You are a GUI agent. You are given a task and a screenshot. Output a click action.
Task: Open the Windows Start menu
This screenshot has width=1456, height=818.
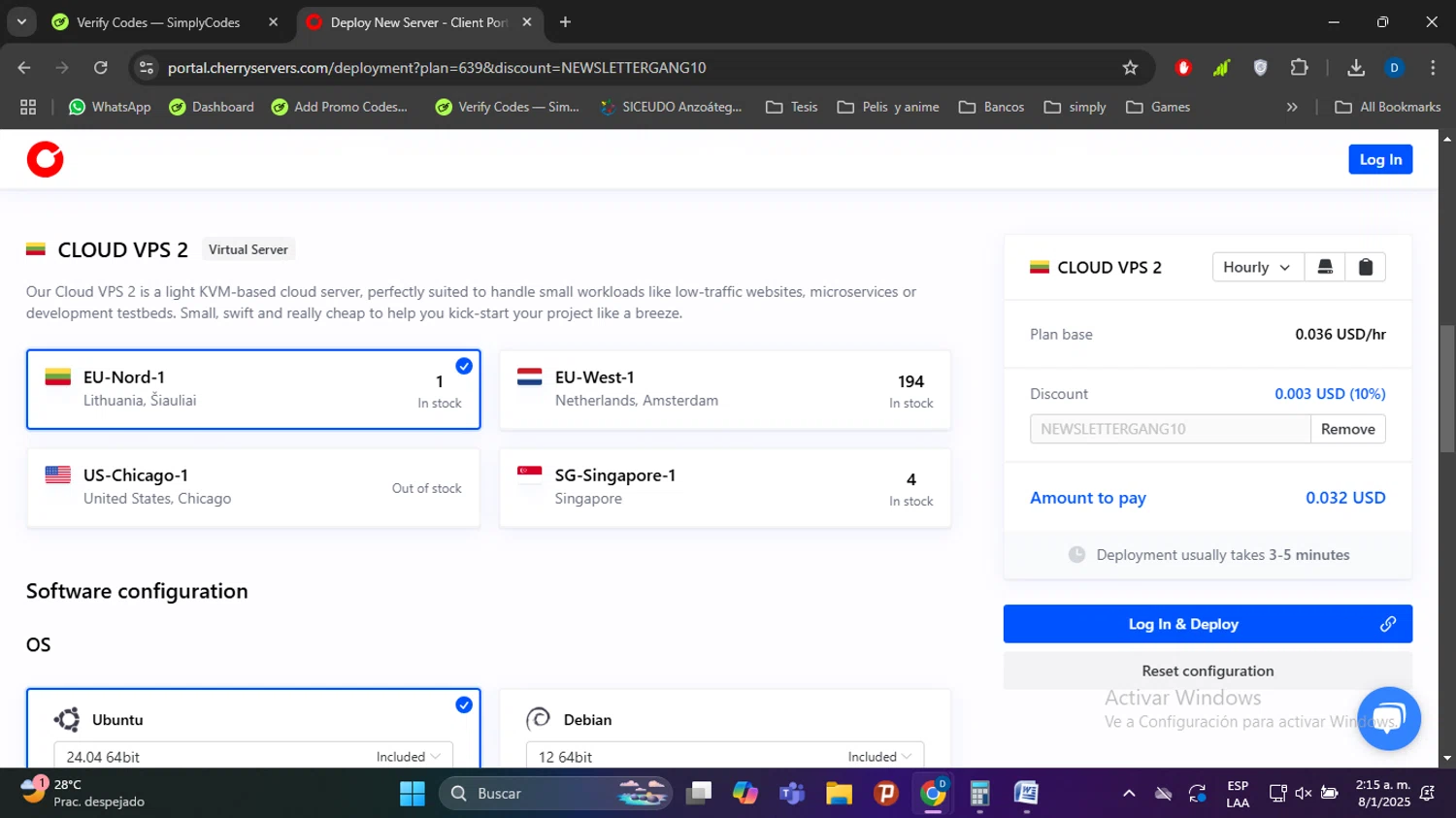pyautogui.click(x=413, y=794)
